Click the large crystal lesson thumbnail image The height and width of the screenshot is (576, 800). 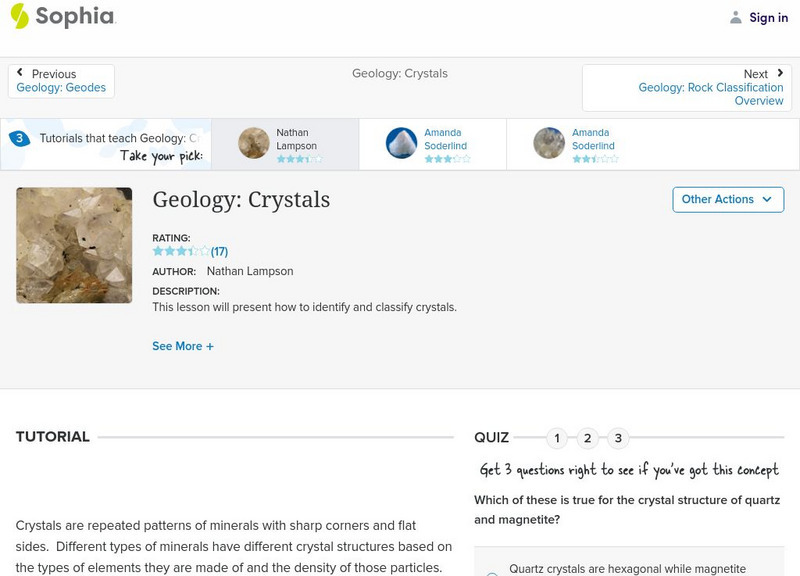coord(74,245)
